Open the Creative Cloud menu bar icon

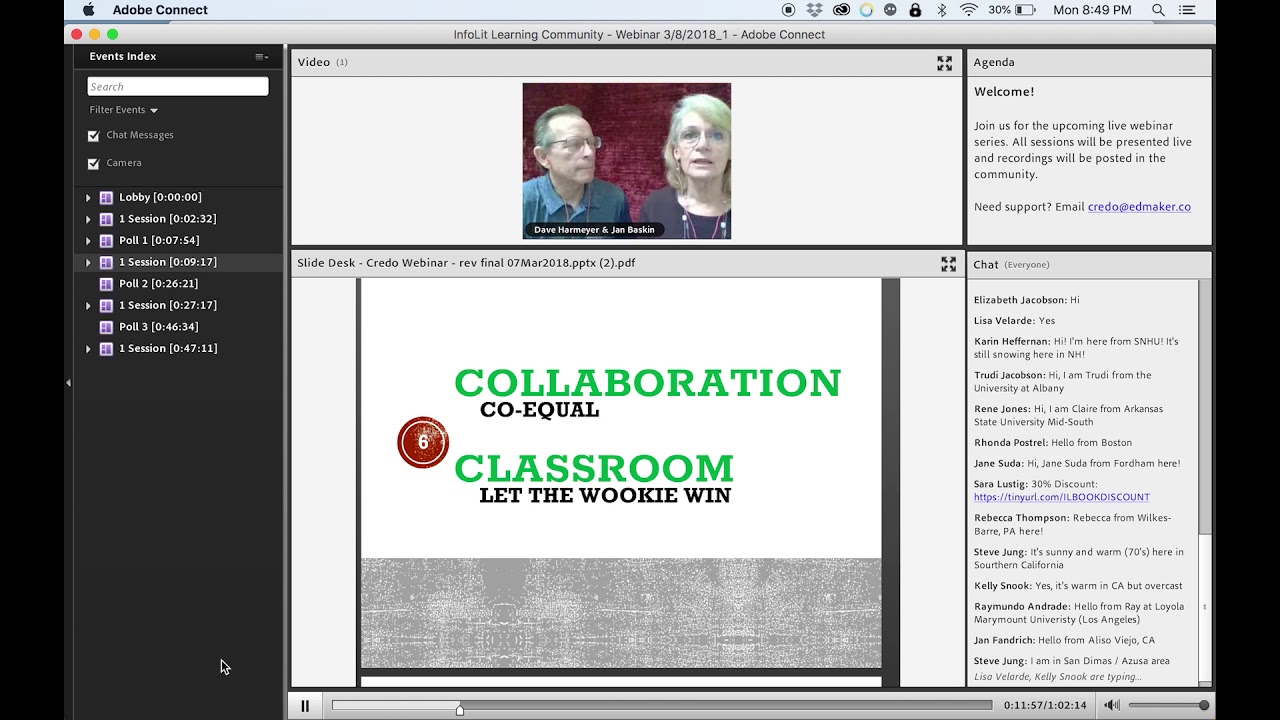point(841,10)
